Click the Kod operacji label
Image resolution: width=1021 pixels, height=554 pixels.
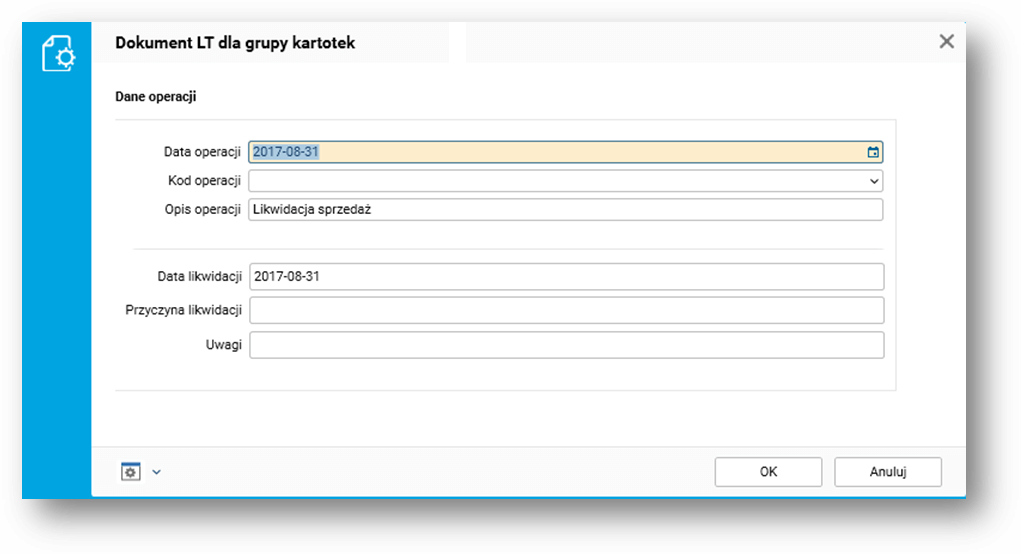pyautogui.click(x=204, y=180)
